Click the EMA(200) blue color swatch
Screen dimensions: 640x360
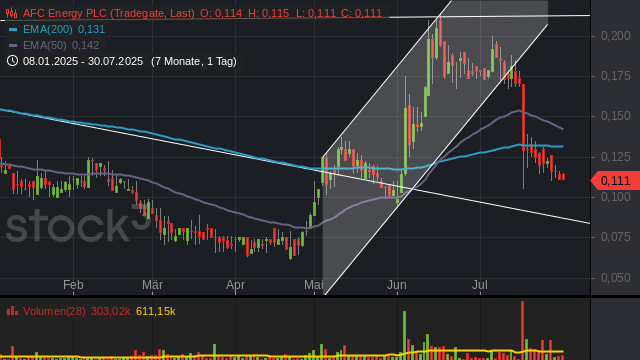(x=13, y=30)
